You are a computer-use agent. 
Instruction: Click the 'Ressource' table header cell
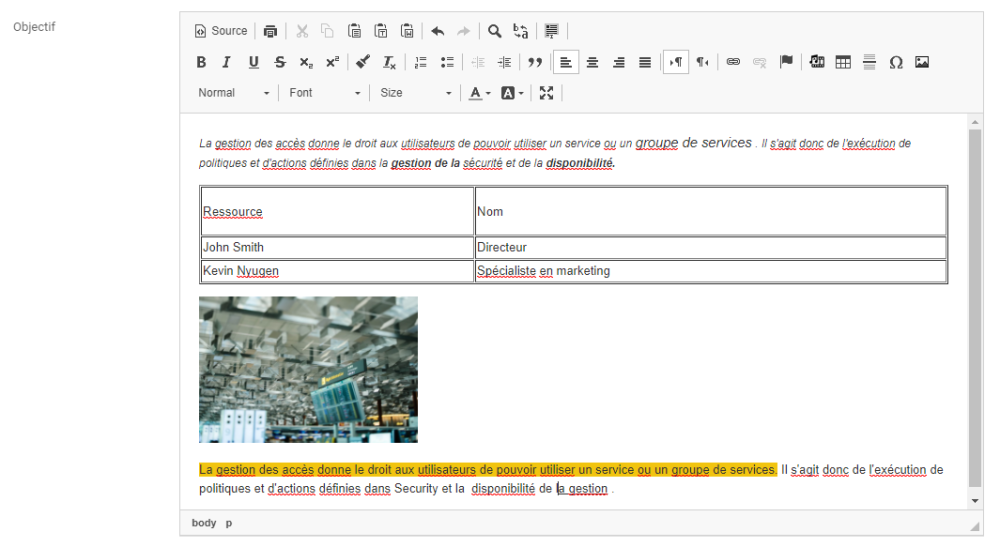337,212
